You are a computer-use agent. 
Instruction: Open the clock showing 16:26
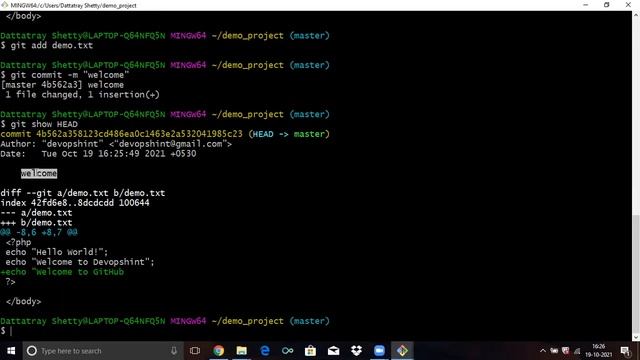pos(599,351)
